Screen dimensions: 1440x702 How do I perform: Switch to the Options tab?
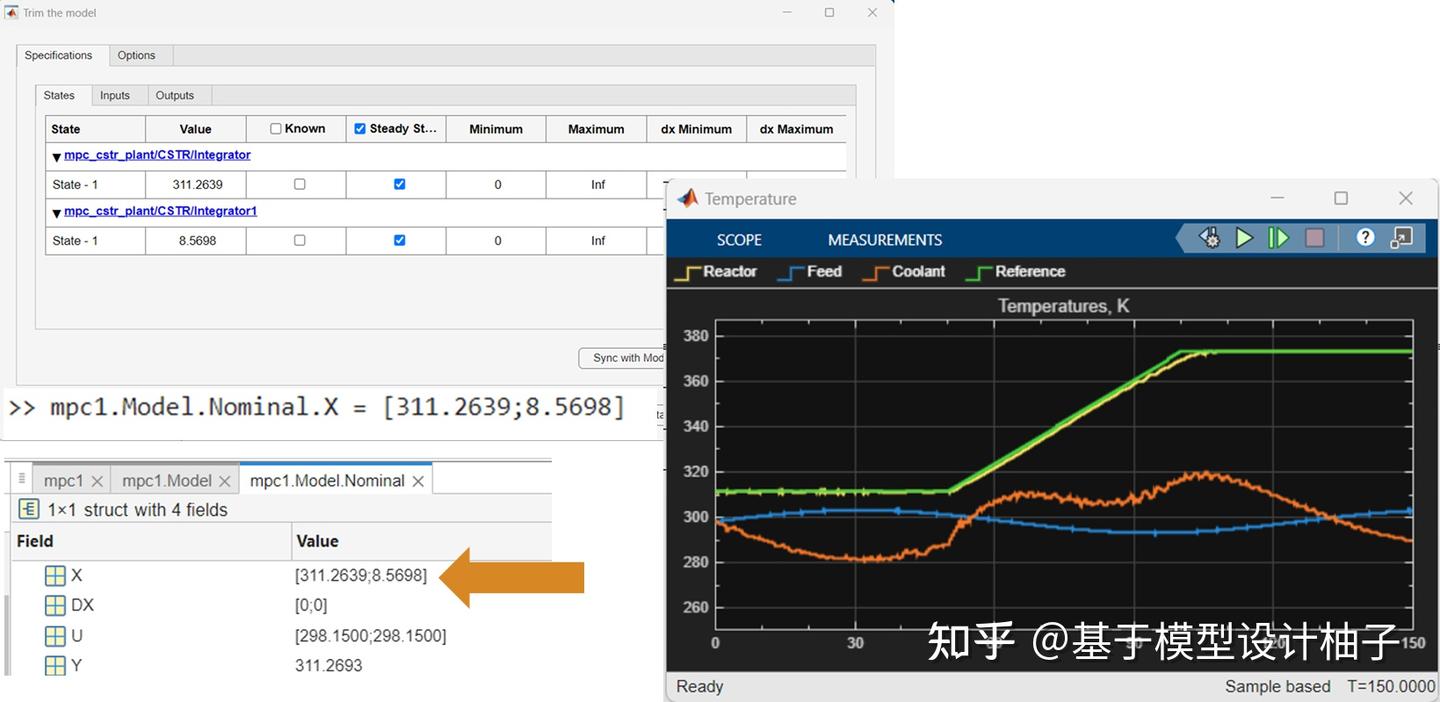point(138,55)
